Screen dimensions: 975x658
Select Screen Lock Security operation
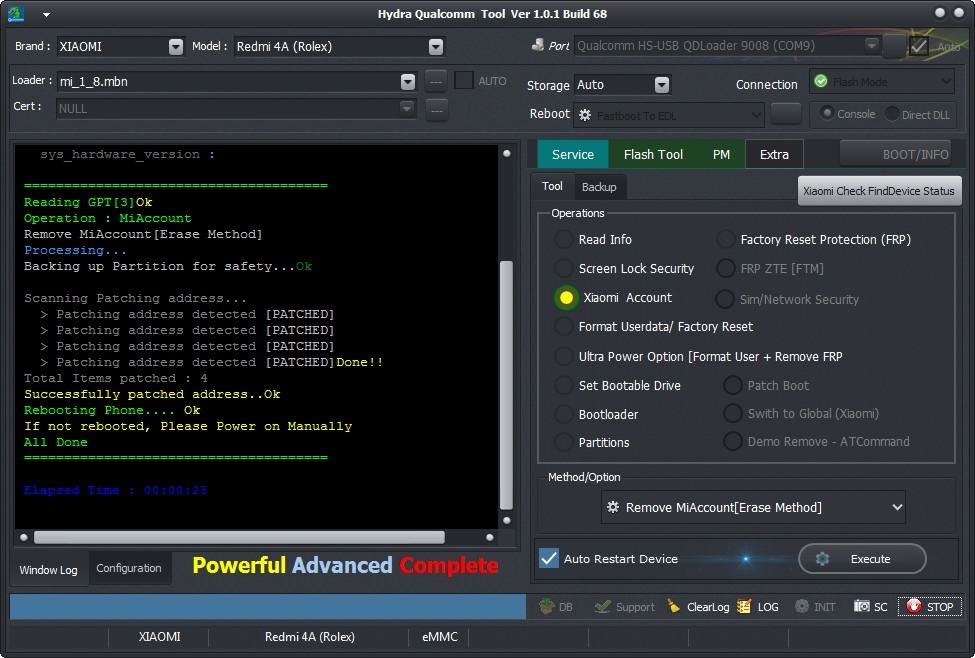(x=563, y=269)
